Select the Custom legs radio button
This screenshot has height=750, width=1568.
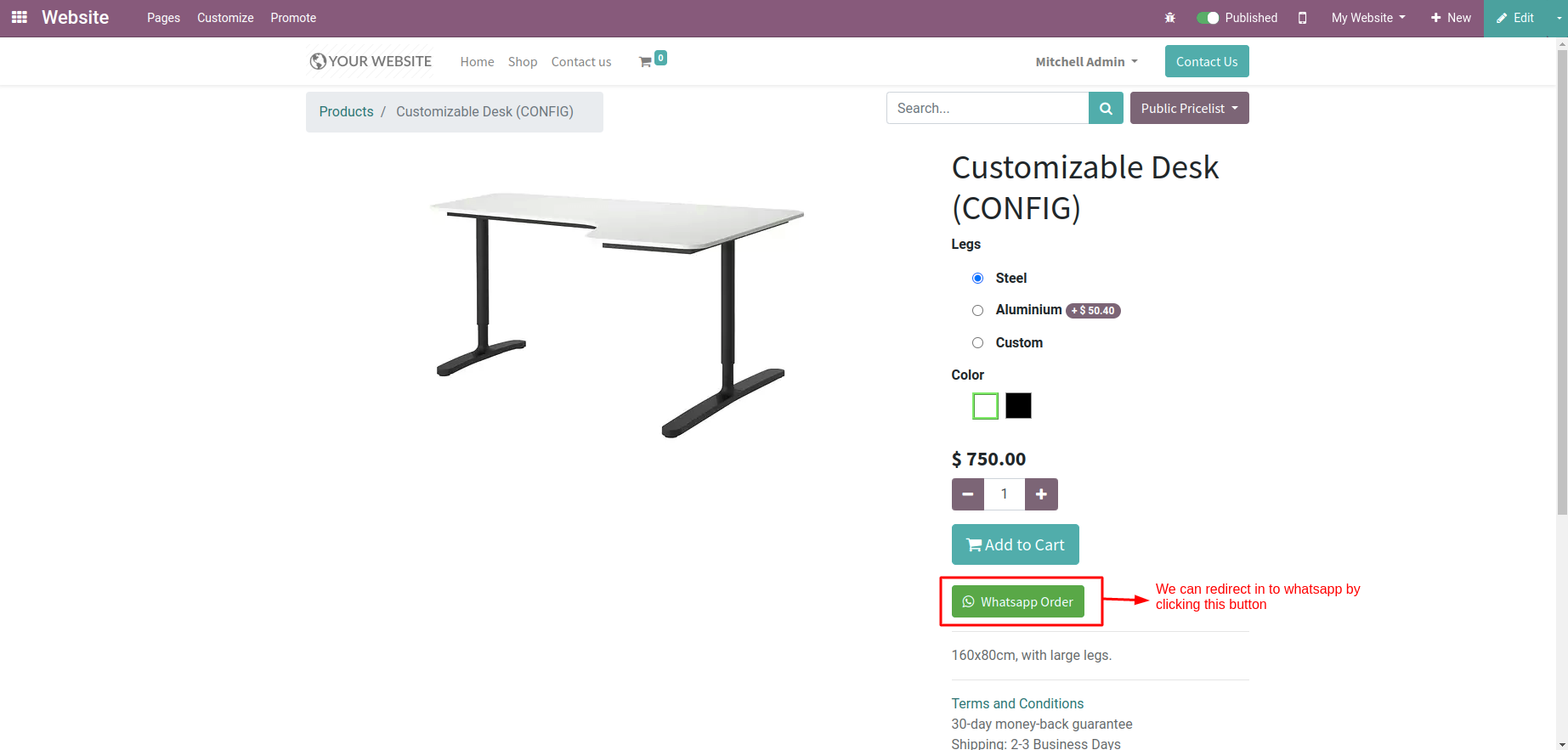(x=978, y=343)
